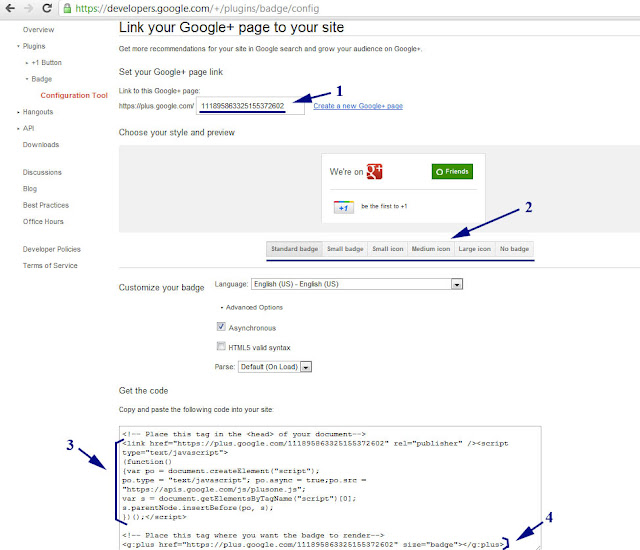Click the 'Choose your style and preview' heading

[x=177, y=133]
